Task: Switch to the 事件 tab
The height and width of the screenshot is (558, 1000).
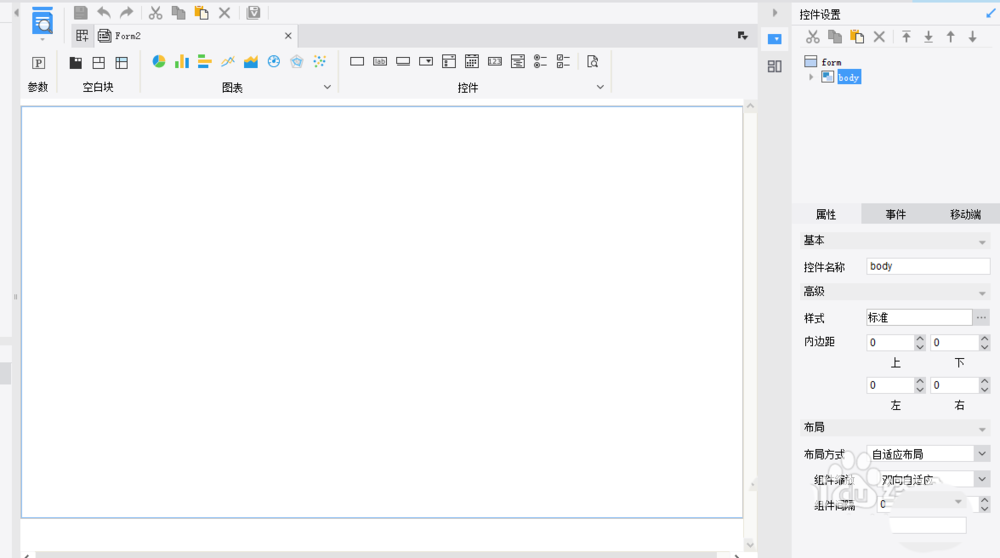Action: [895, 215]
